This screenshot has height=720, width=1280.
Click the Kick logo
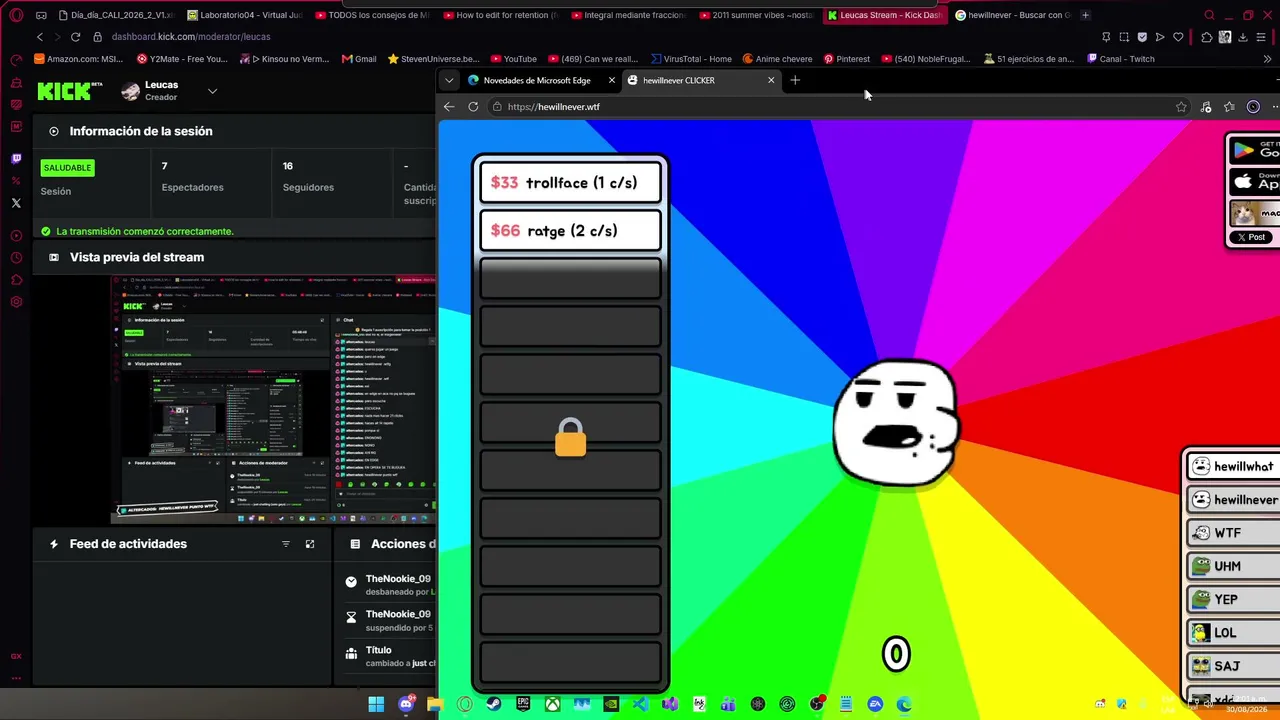tap(70, 91)
